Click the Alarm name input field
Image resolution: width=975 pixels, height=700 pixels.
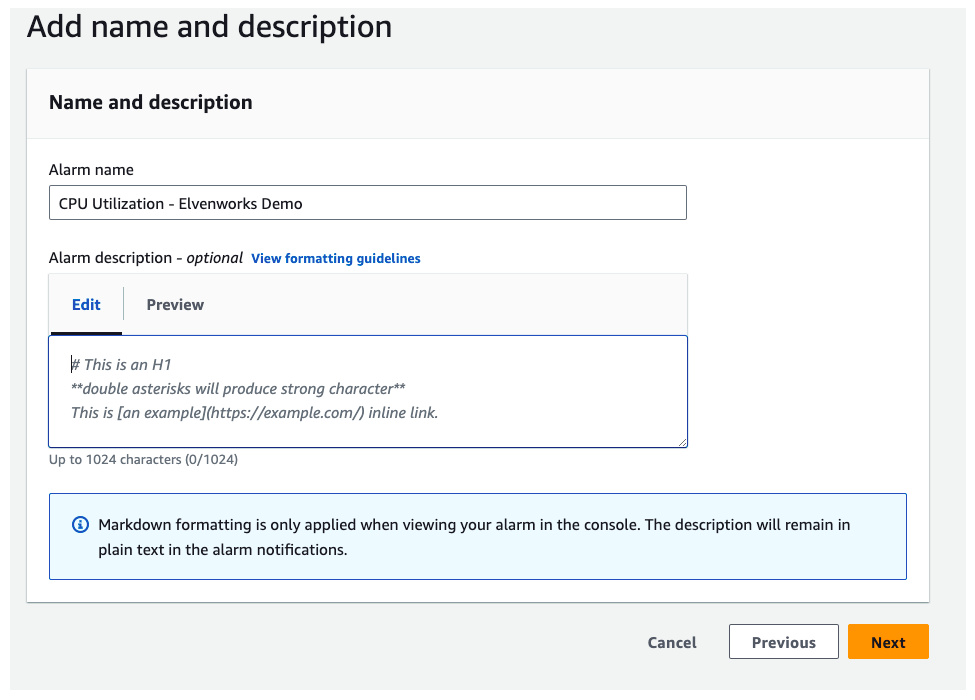click(x=367, y=203)
